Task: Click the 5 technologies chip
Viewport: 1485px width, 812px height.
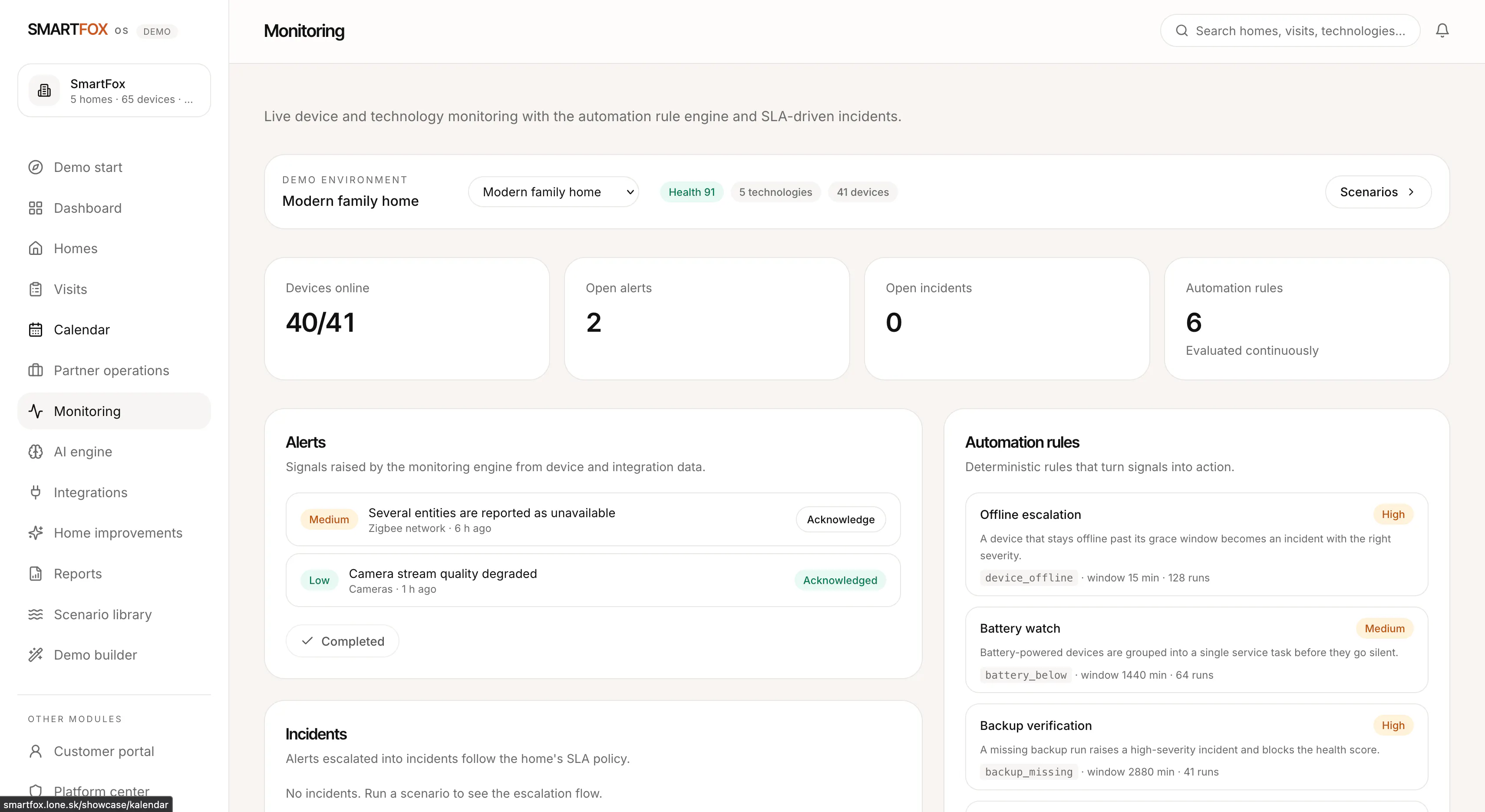Action: (x=775, y=192)
